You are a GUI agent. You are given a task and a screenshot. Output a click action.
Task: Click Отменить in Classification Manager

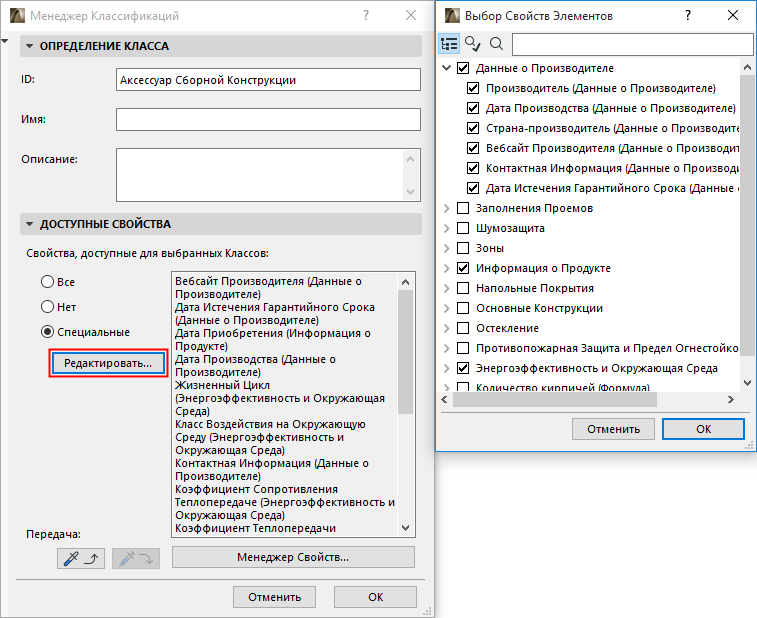pyautogui.click(x=274, y=597)
